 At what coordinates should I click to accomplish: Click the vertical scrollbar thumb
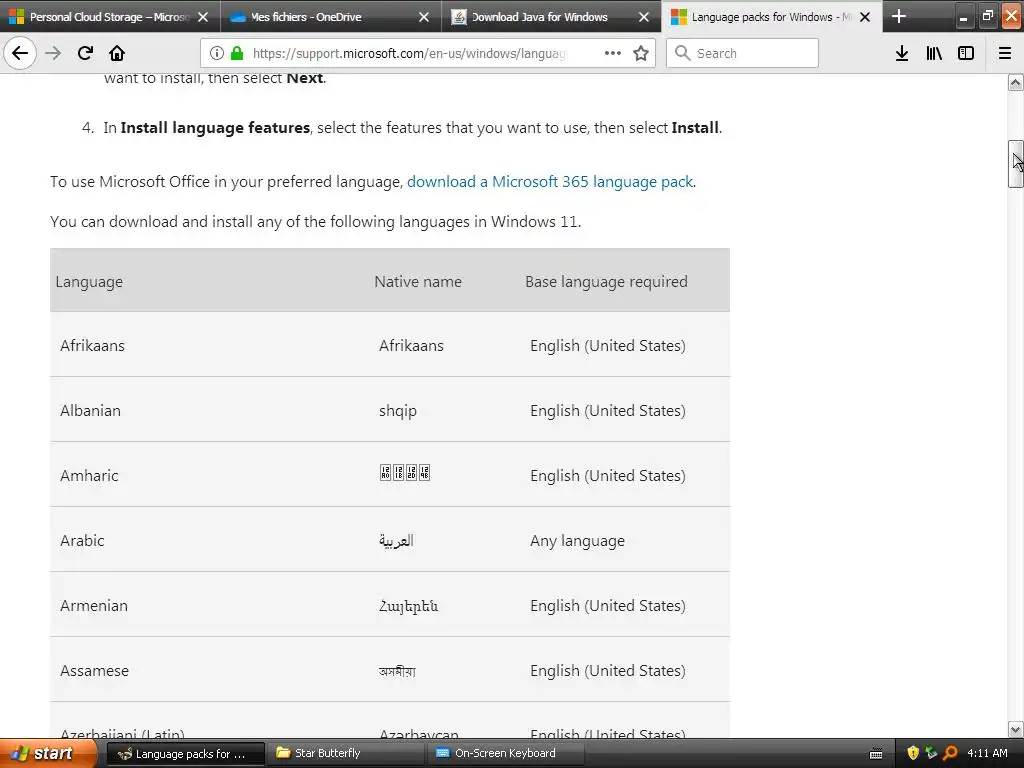pos(1016,164)
